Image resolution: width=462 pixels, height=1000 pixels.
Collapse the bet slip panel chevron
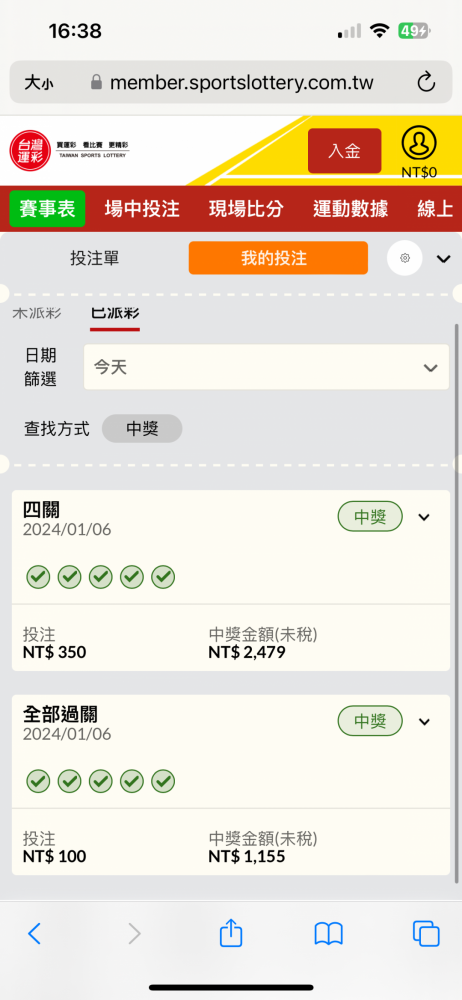coord(443,259)
